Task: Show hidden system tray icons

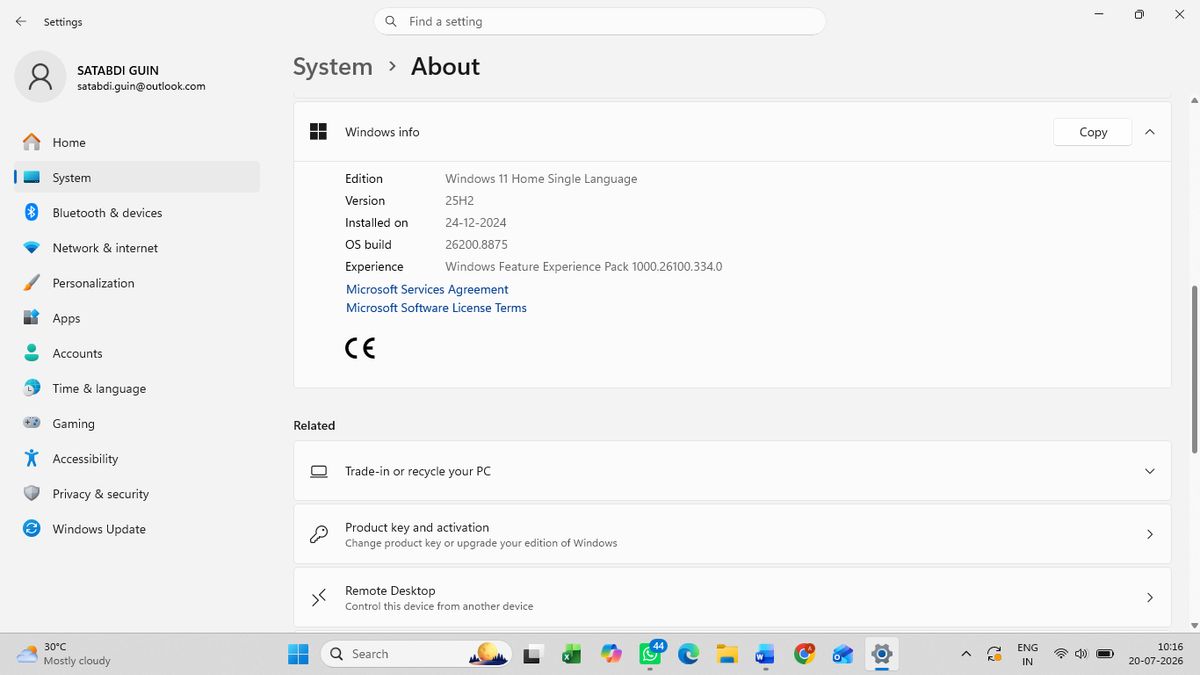Action: click(965, 654)
